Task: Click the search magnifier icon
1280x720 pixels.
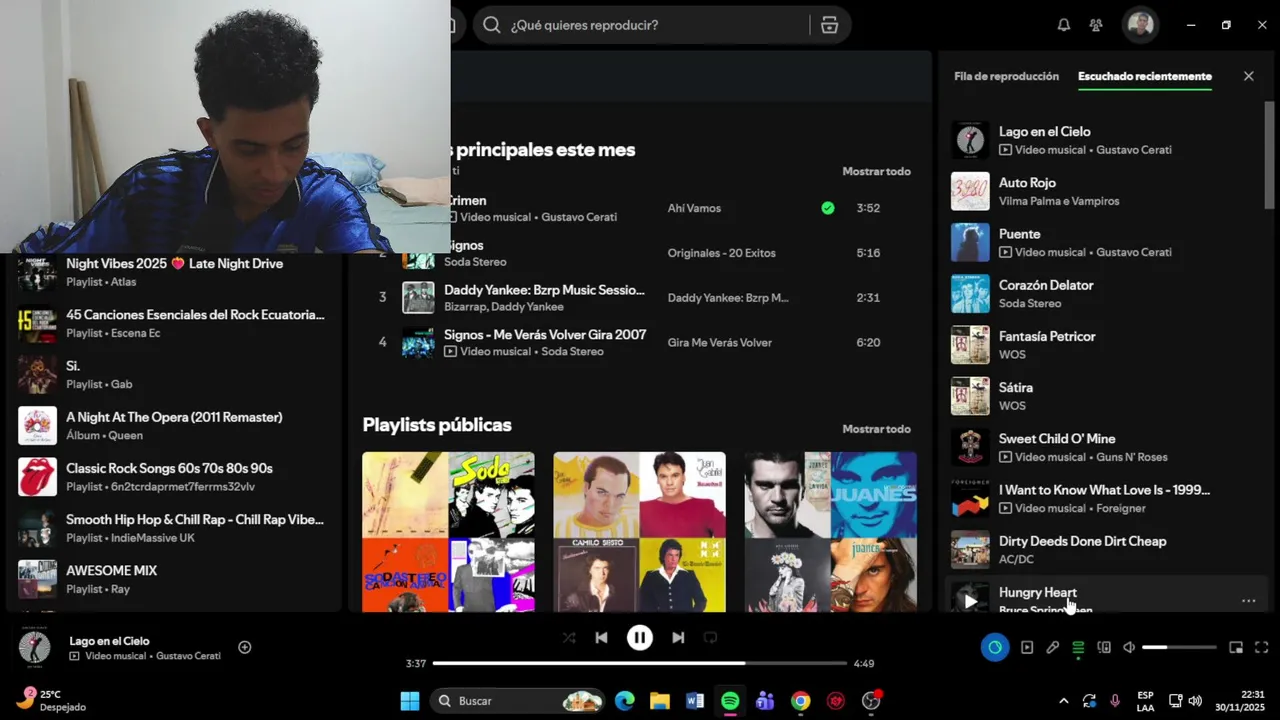Action: pos(491,25)
